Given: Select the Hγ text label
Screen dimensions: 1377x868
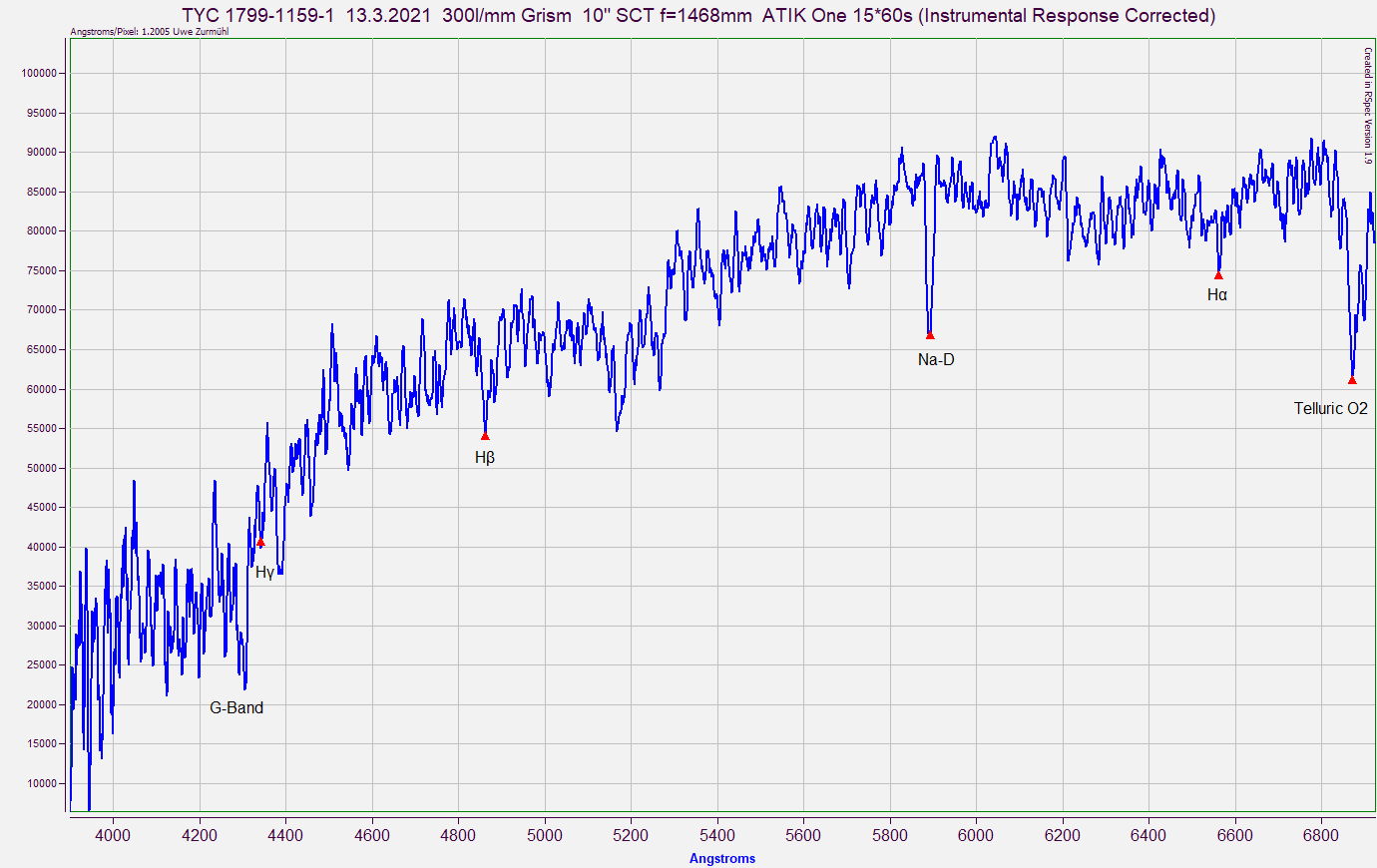Looking at the screenshot, I should click(x=264, y=572).
